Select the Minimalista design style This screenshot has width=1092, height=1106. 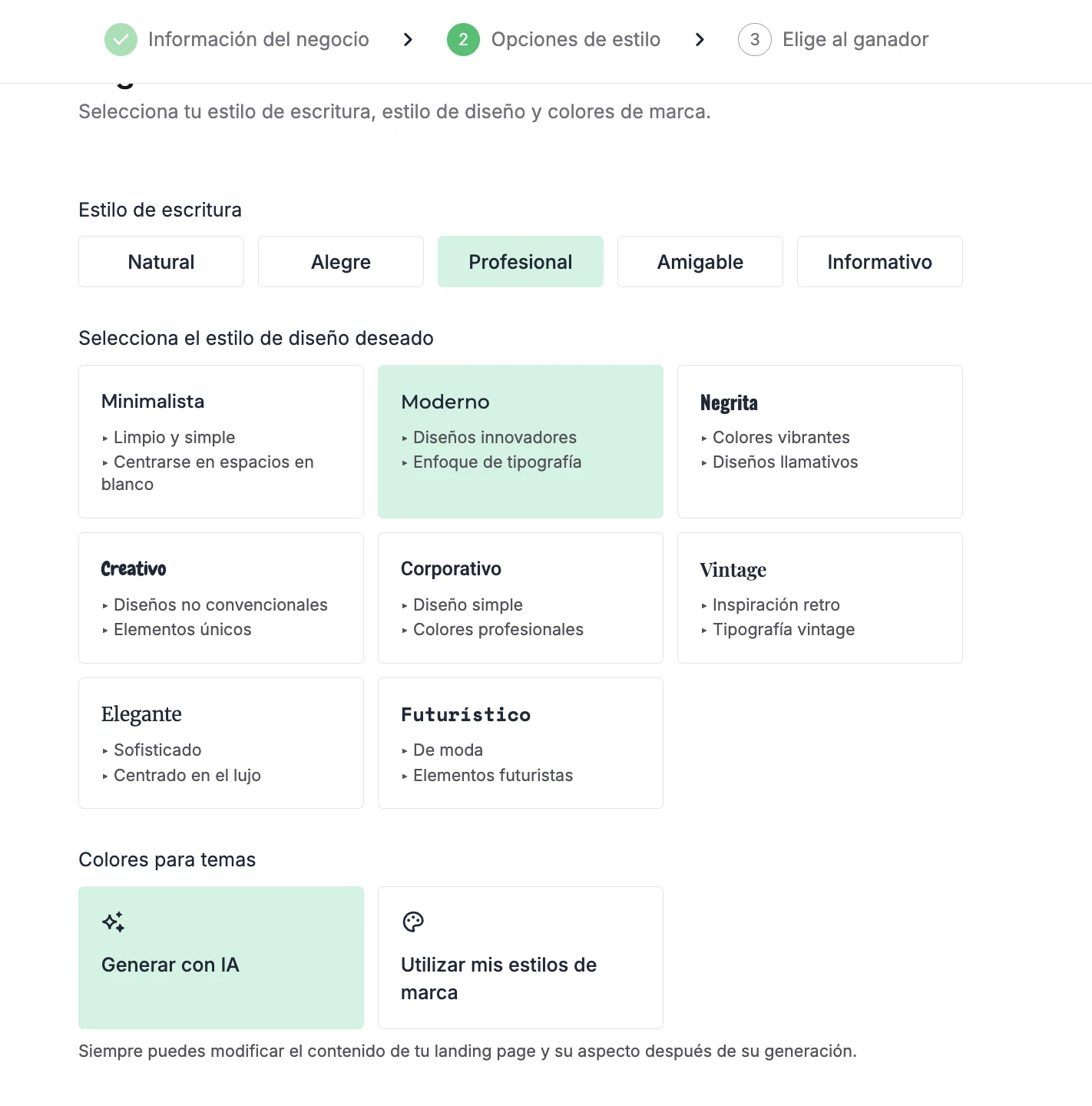click(x=220, y=442)
